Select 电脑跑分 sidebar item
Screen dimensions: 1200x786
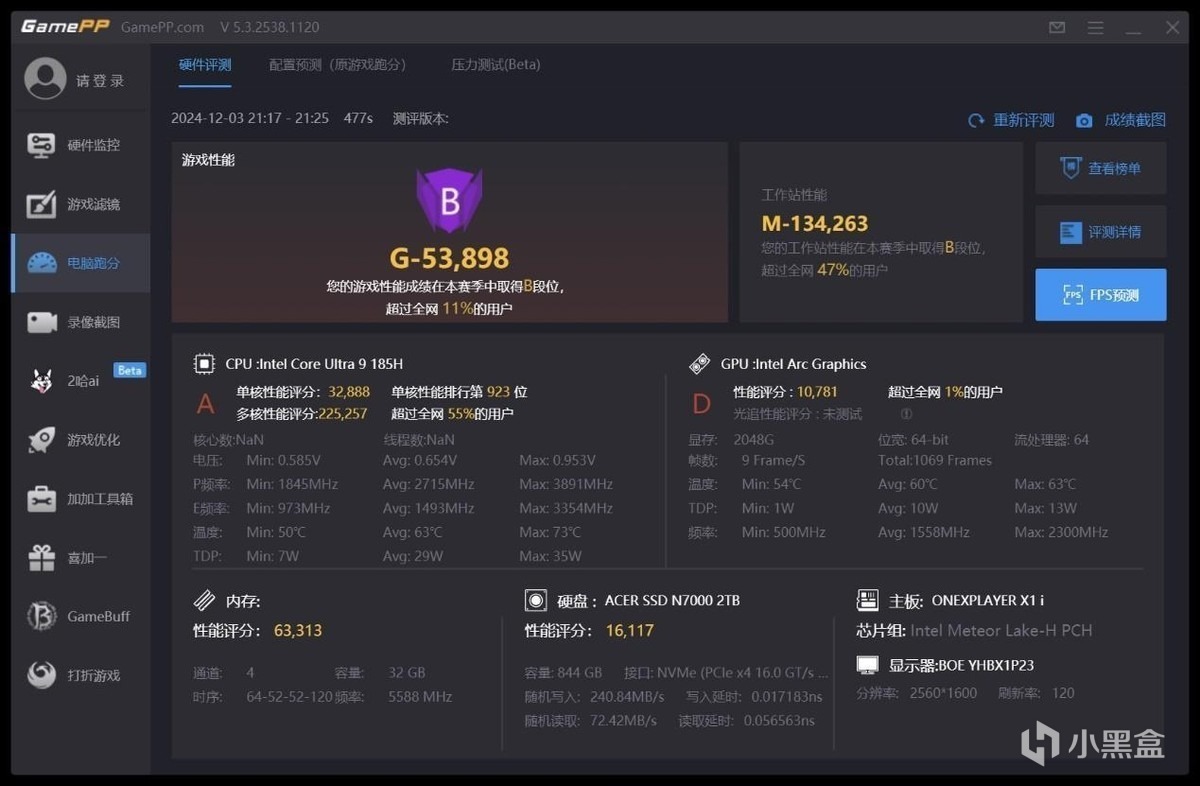[x=80, y=263]
